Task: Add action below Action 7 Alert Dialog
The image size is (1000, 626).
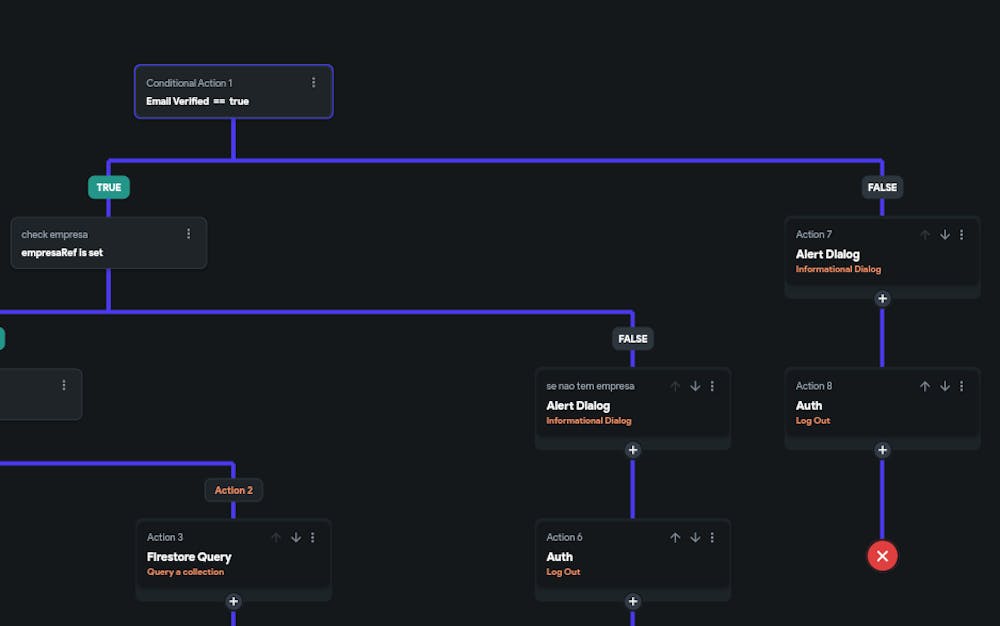Action: 882,298
